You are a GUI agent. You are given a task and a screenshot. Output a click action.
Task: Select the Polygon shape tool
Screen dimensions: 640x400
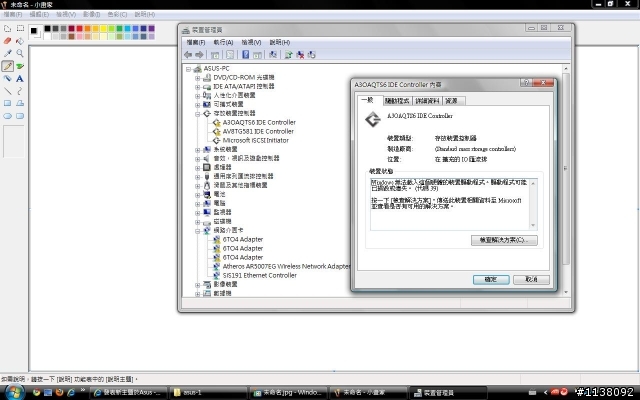[20, 103]
